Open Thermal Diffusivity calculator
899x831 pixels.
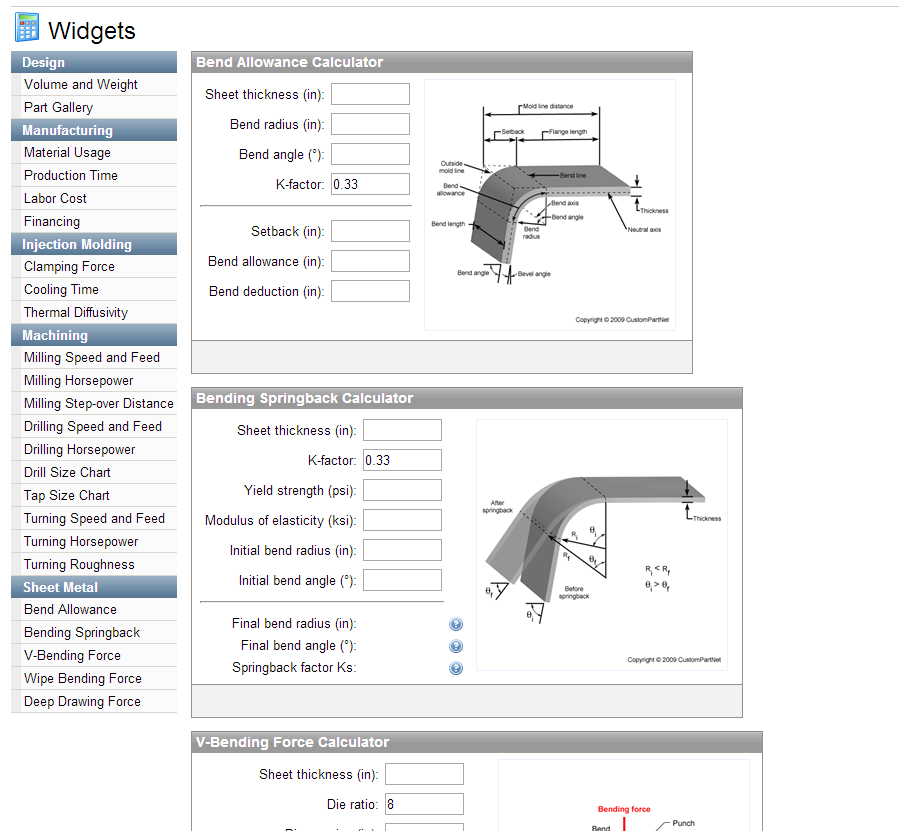76,313
